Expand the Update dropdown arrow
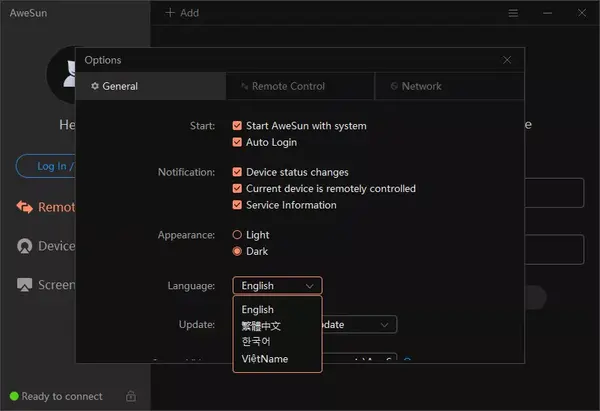This screenshot has width=600, height=411. point(384,324)
